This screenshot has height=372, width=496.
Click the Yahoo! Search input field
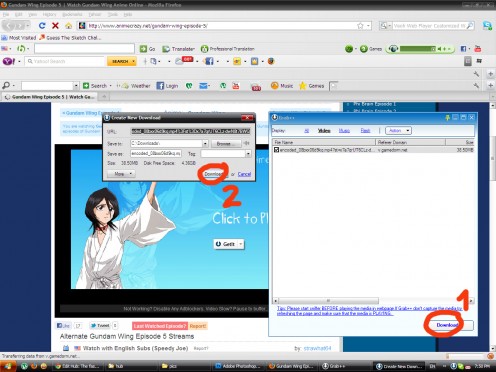coord(65,61)
